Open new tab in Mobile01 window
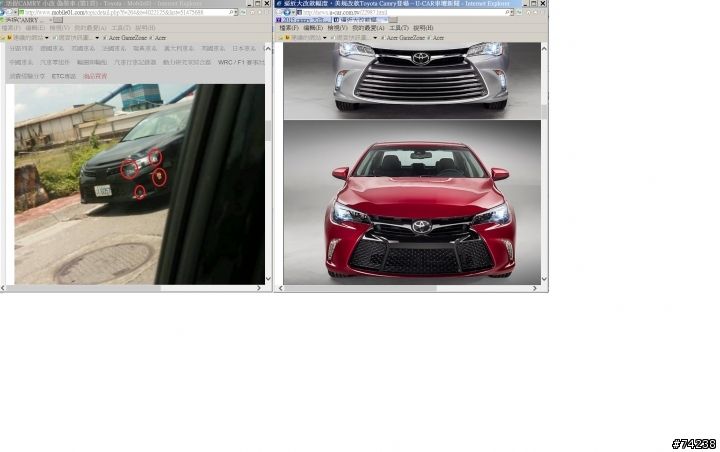 58,20
